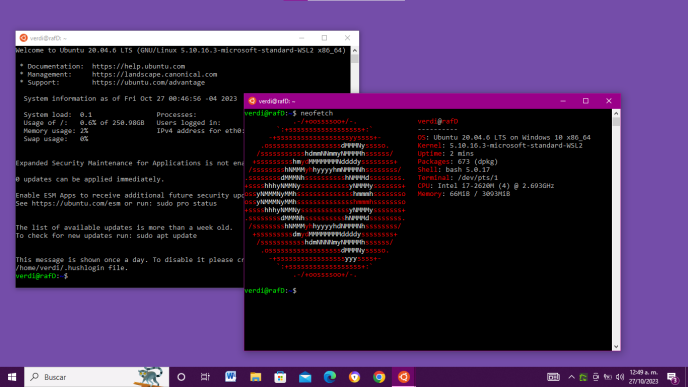Click the Uptime: 2 mins line
This screenshot has height=387, width=688.
pos(445,154)
